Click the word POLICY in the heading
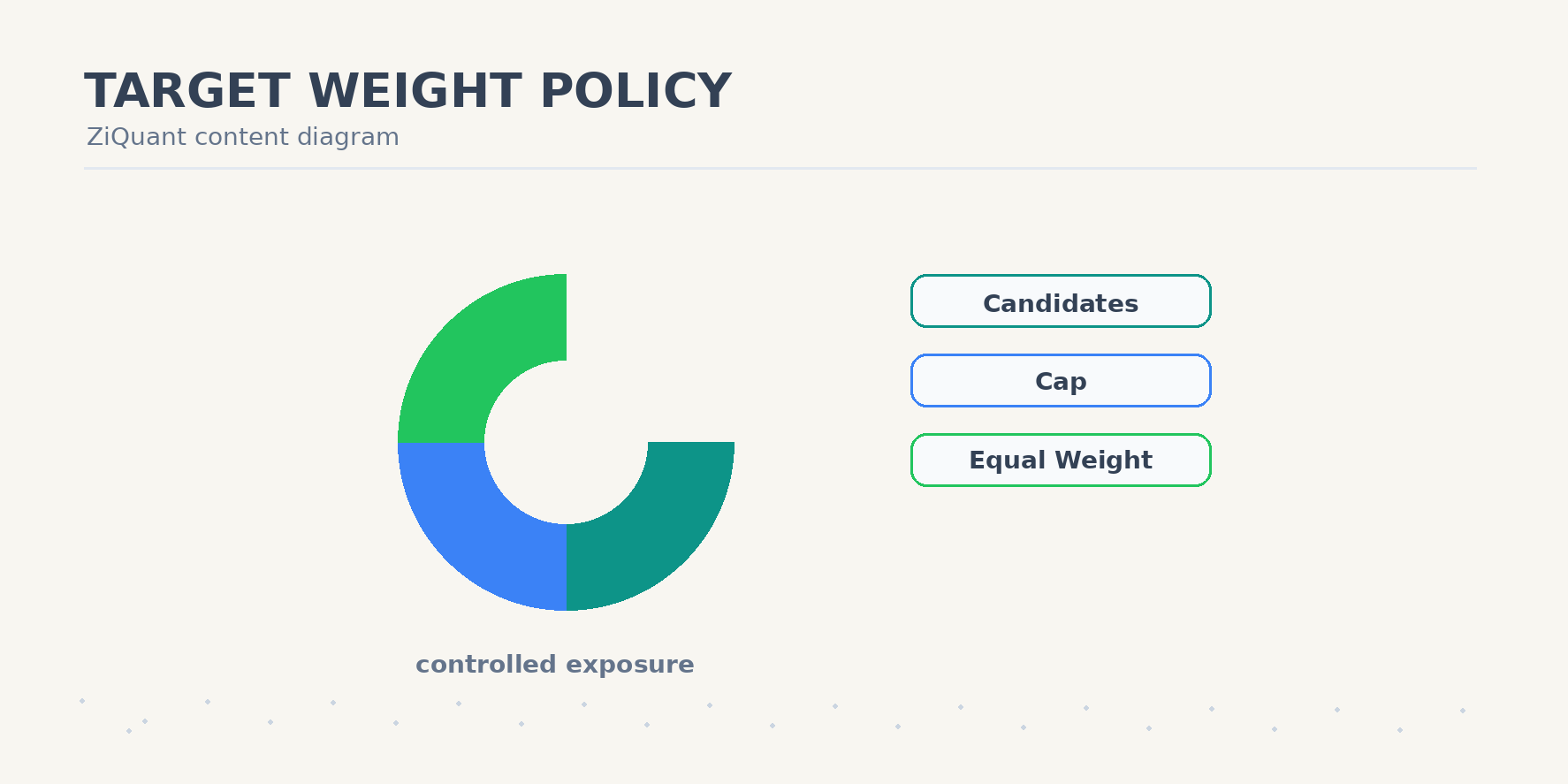Image resolution: width=1568 pixels, height=784 pixels. (x=636, y=92)
